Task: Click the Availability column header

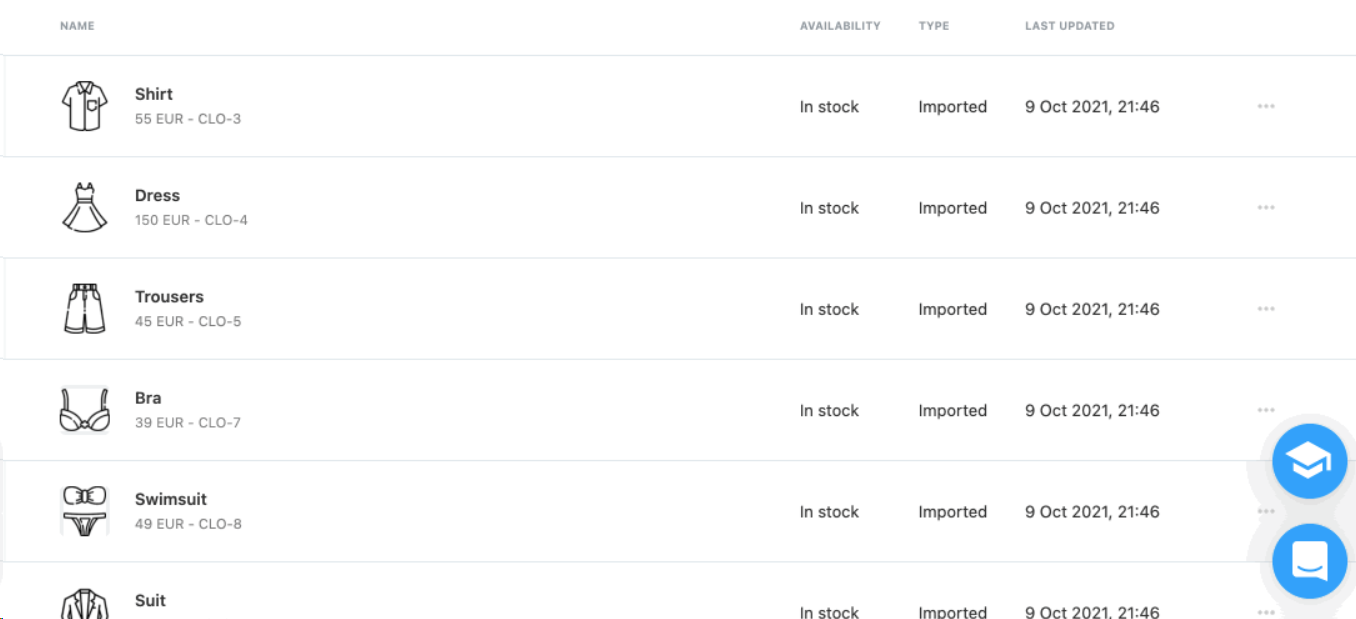Action: click(x=840, y=26)
